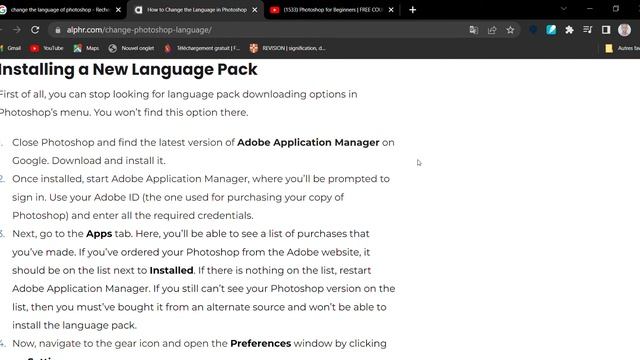Image resolution: width=640 pixels, height=360 pixels.
Task: Click the 'First of all, you can stop' paragraph
Action: (178, 103)
